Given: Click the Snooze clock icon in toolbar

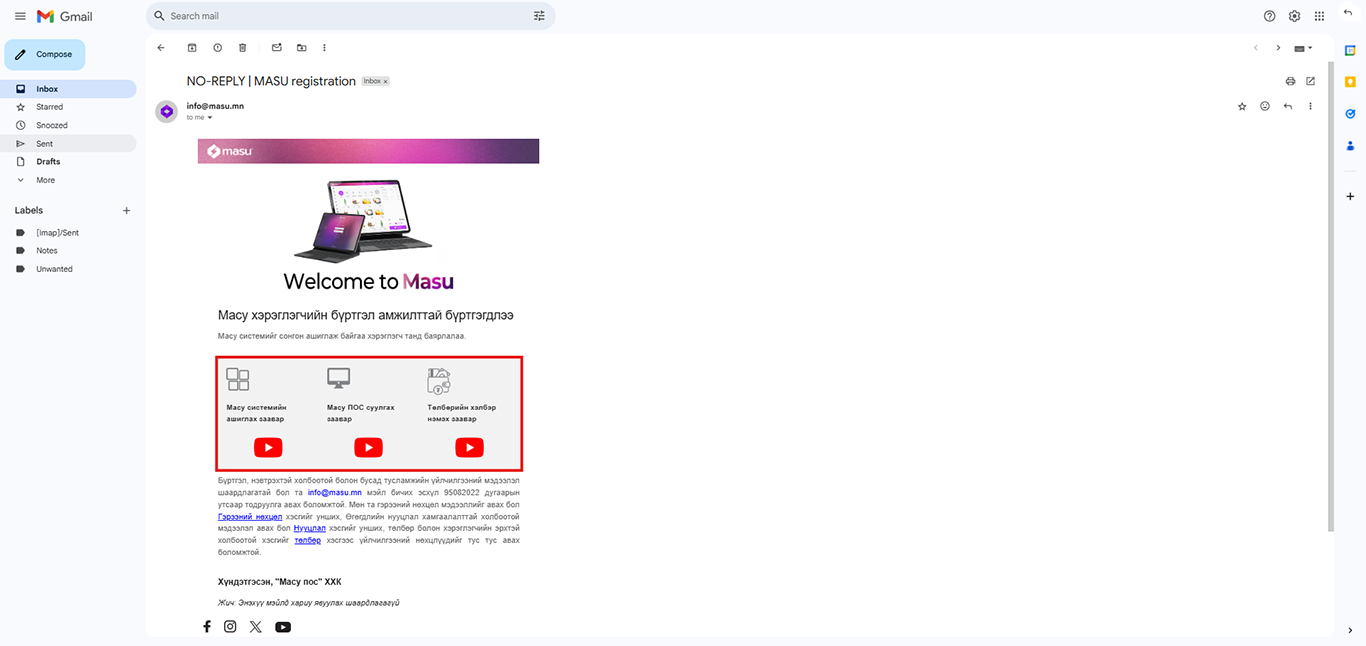Looking at the screenshot, I should pos(217,48).
